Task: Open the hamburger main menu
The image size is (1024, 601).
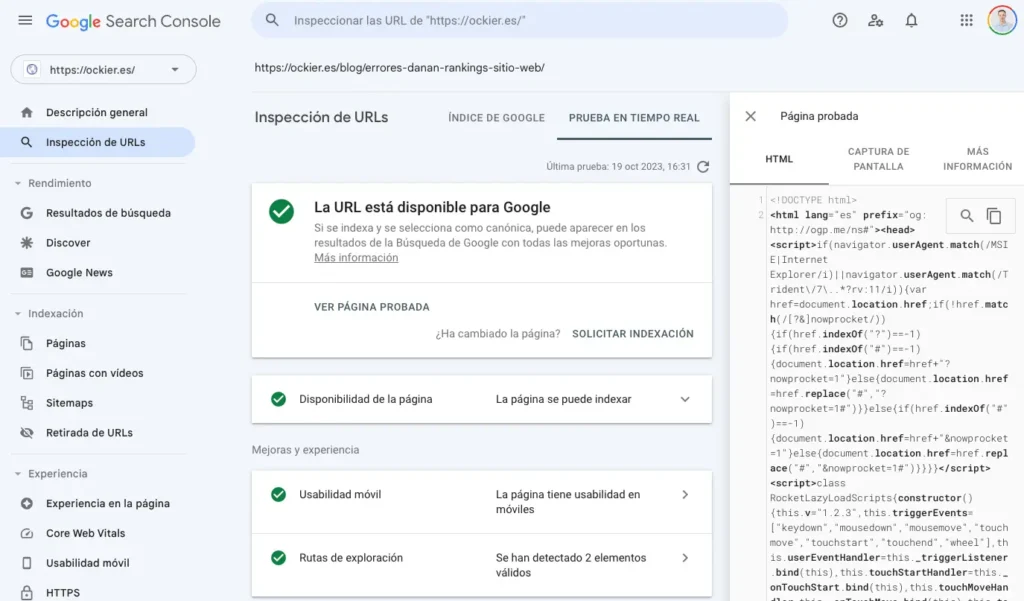Action: [25, 20]
